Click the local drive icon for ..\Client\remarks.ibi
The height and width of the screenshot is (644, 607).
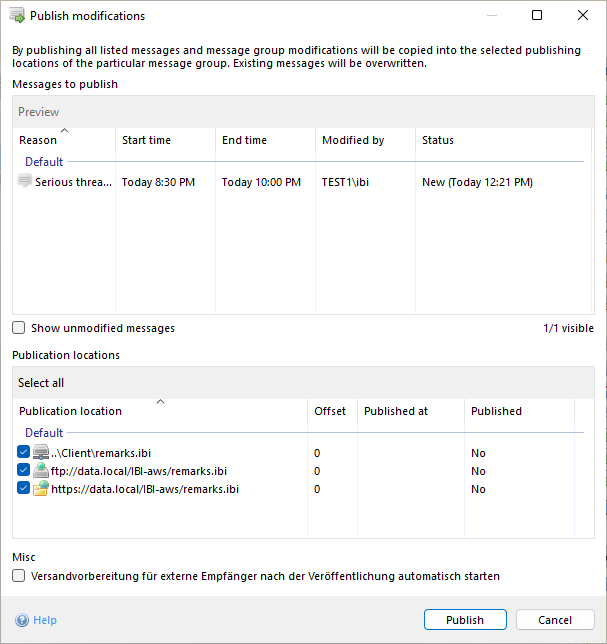tap(40, 453)
